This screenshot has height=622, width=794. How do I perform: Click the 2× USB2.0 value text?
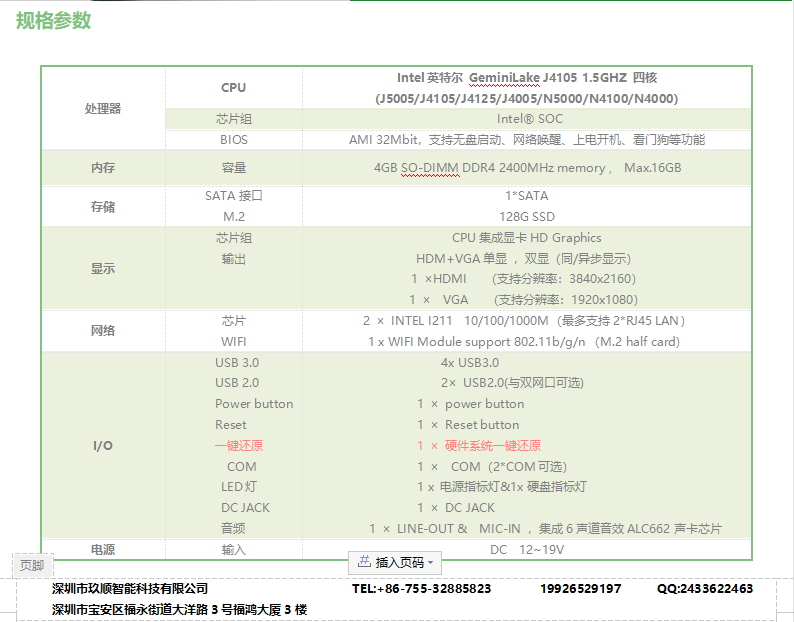pyautogui.click(x=512, y=383)
